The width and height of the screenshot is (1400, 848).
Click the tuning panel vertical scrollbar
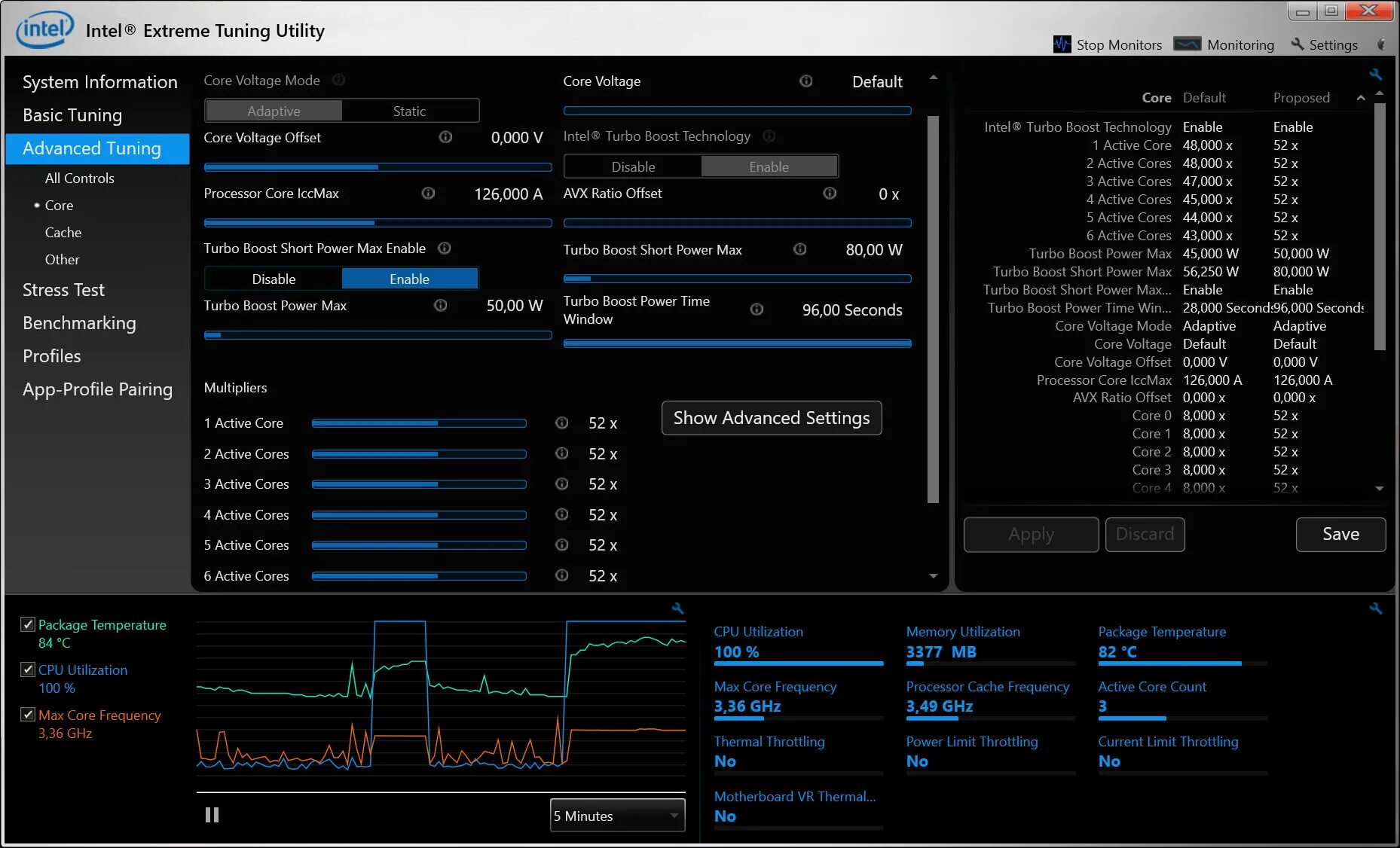[x=933, y=309]
